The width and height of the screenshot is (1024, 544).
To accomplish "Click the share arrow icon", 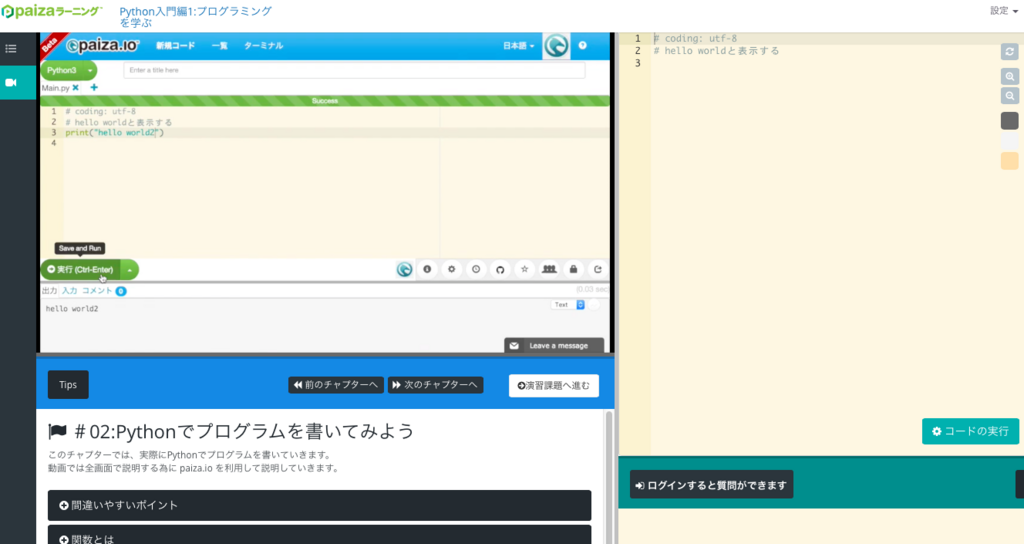I will 598,269.
